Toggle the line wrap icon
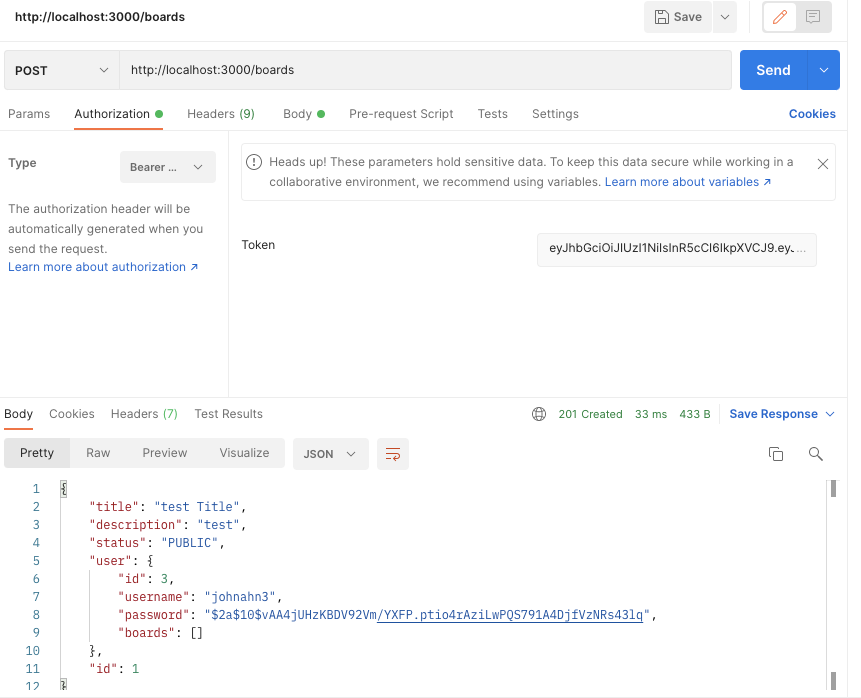The image size is (861, 698). pyautogui.click(x=393, y=454)
